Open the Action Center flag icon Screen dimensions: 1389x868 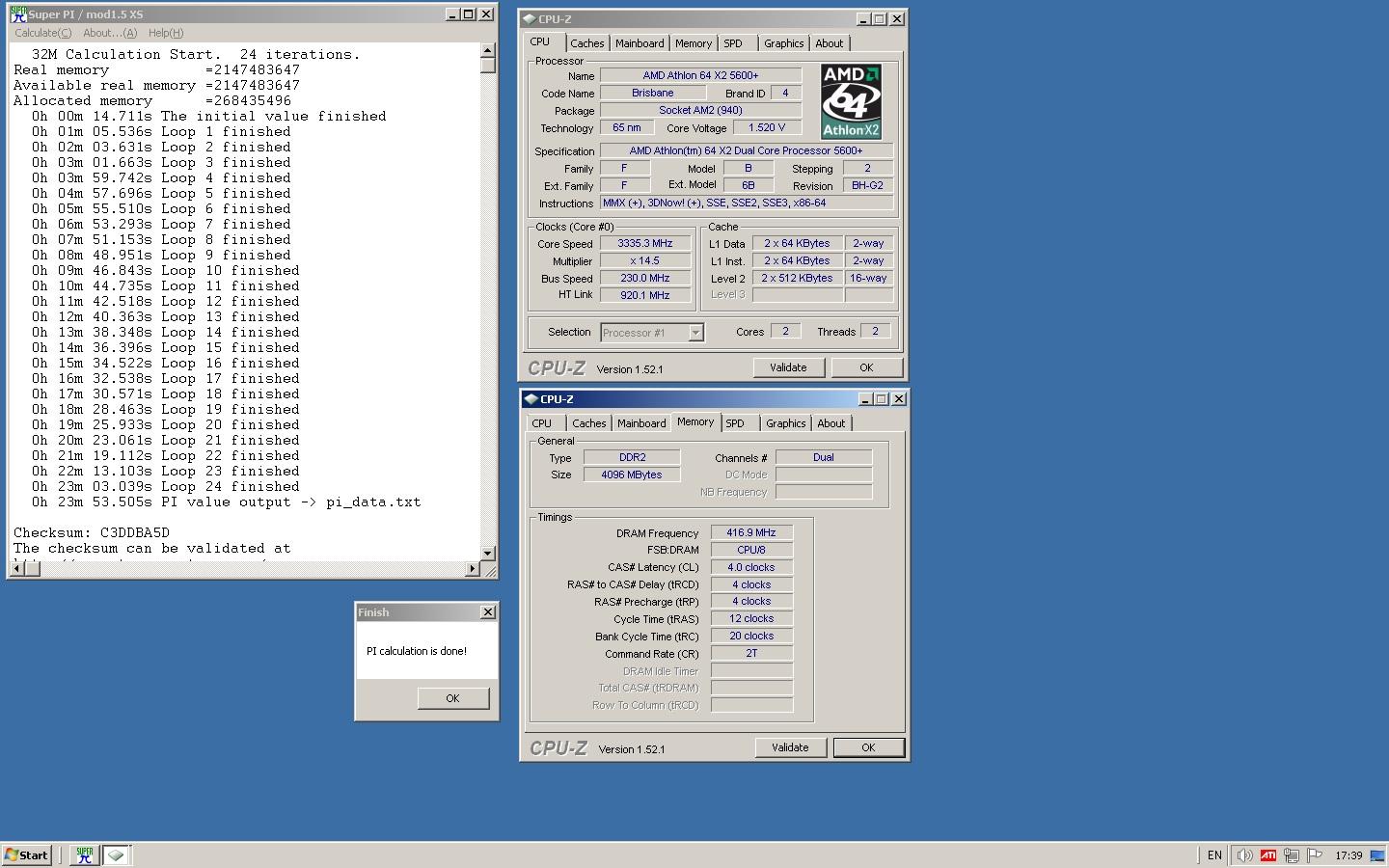(1314, 855)
